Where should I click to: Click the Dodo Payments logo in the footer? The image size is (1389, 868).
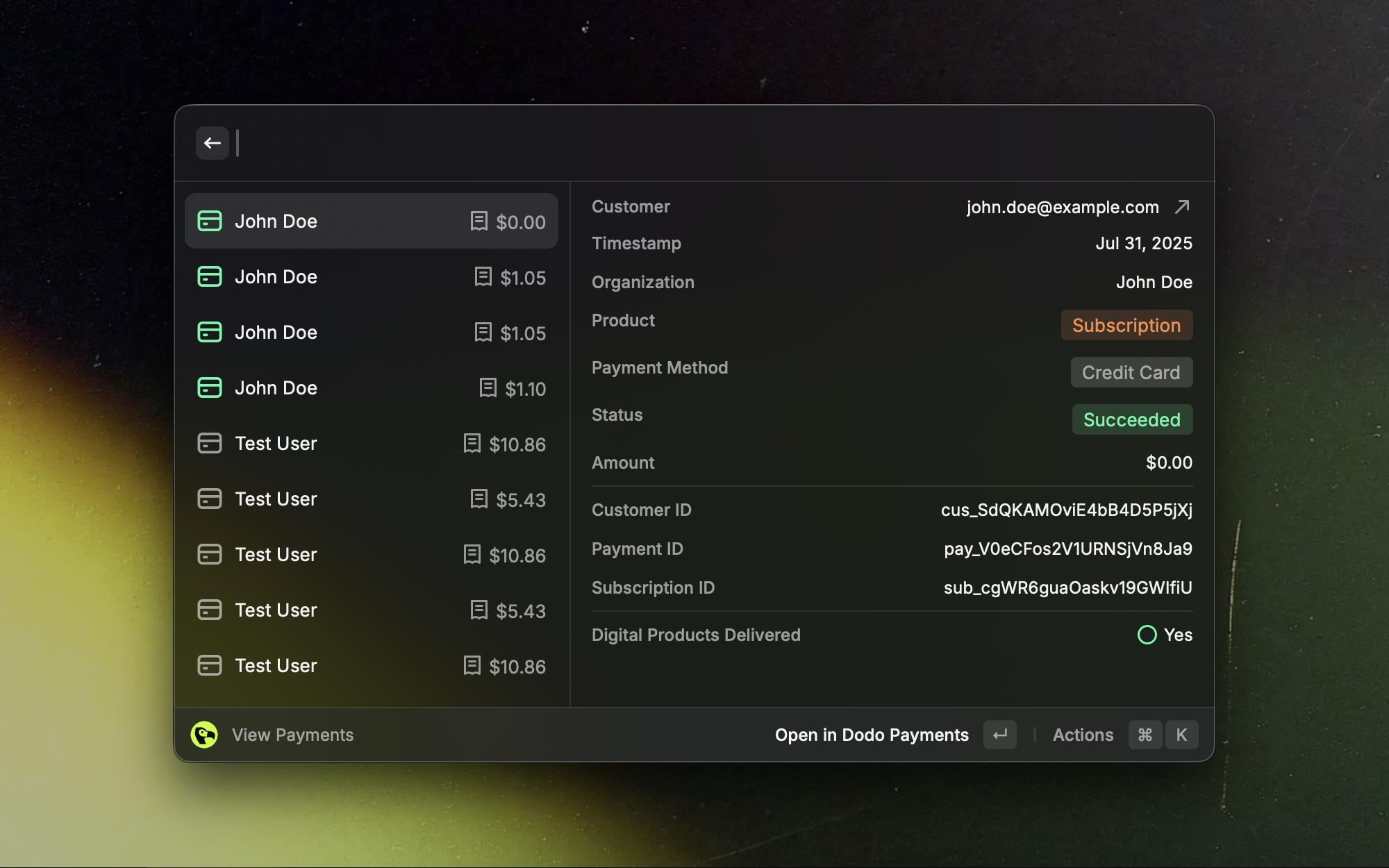pos(203,735)
